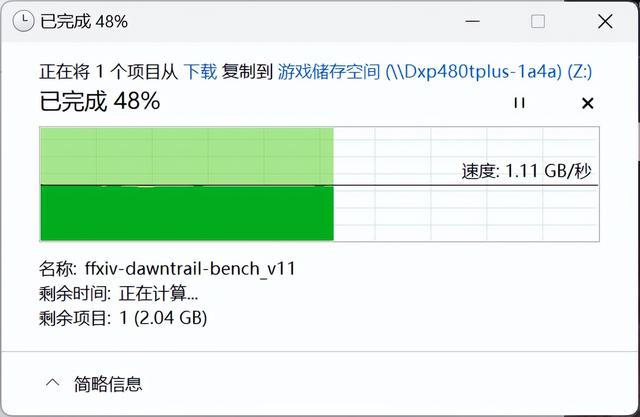Click the title bar text 已完成 48%

coord(84,21)
